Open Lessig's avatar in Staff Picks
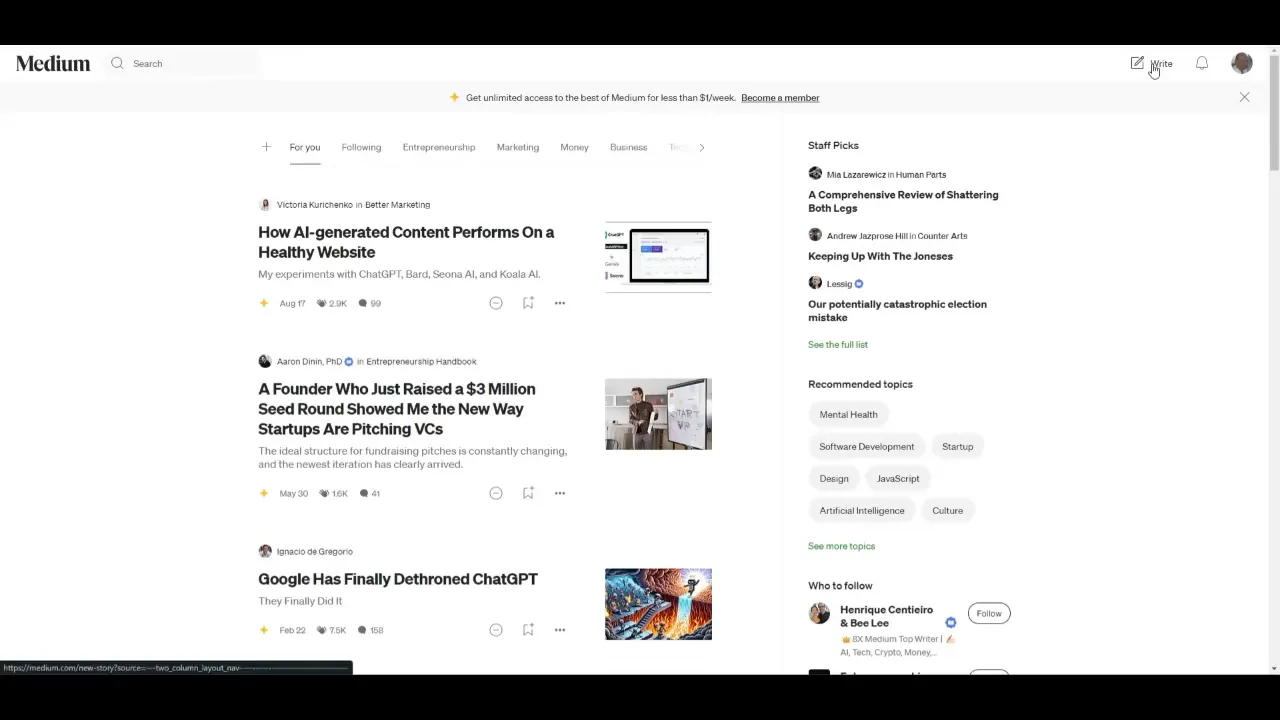The width and height of the screenshot is (1280, 720). [x=815, y=283]
